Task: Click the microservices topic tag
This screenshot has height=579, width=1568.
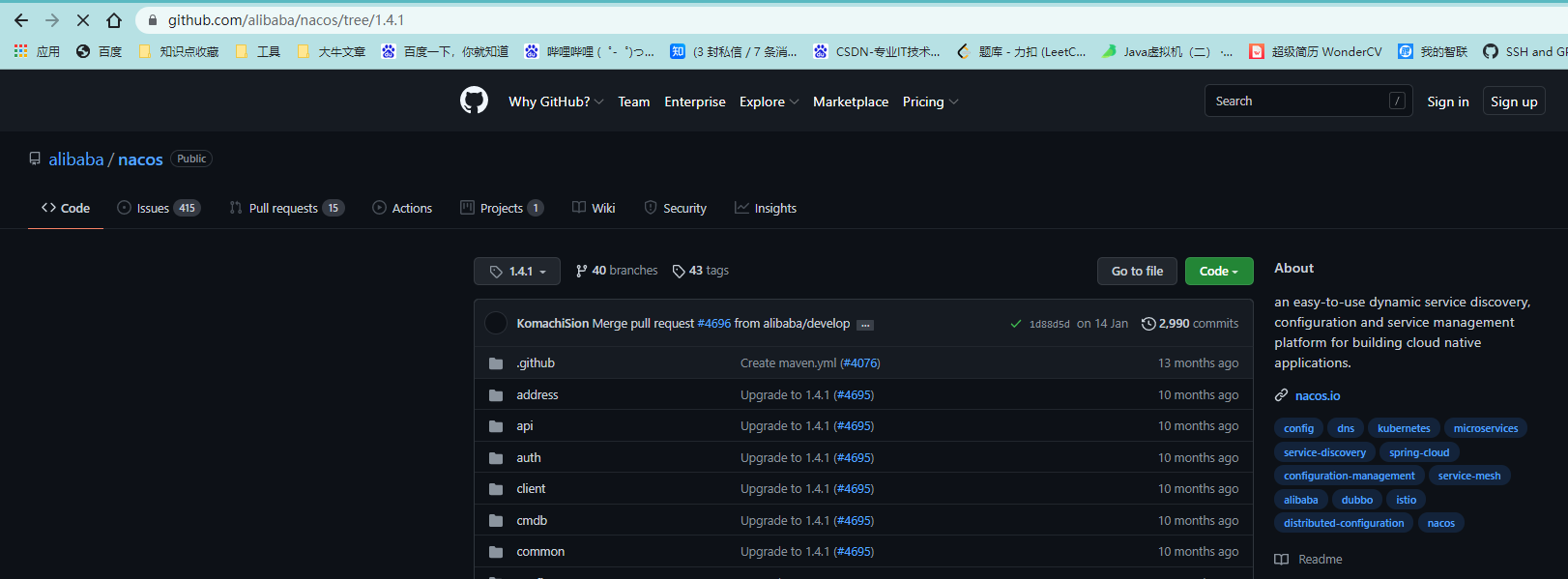Action: (x=1486, y=428)
